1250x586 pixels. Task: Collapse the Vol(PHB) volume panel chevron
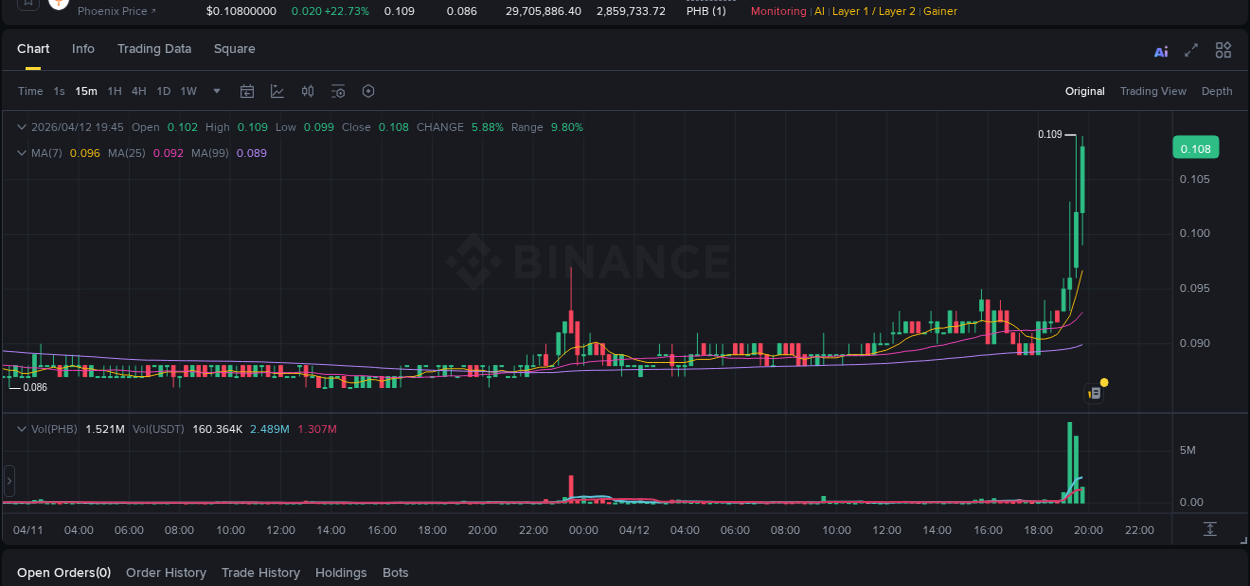click(20, 428)
